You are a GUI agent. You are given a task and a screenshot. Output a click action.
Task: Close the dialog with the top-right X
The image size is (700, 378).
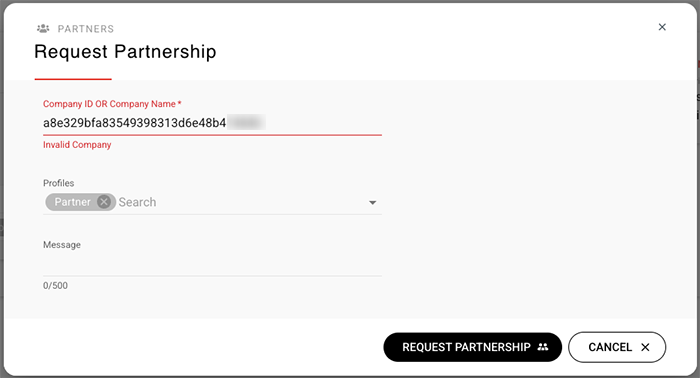[x=662, y=27]
